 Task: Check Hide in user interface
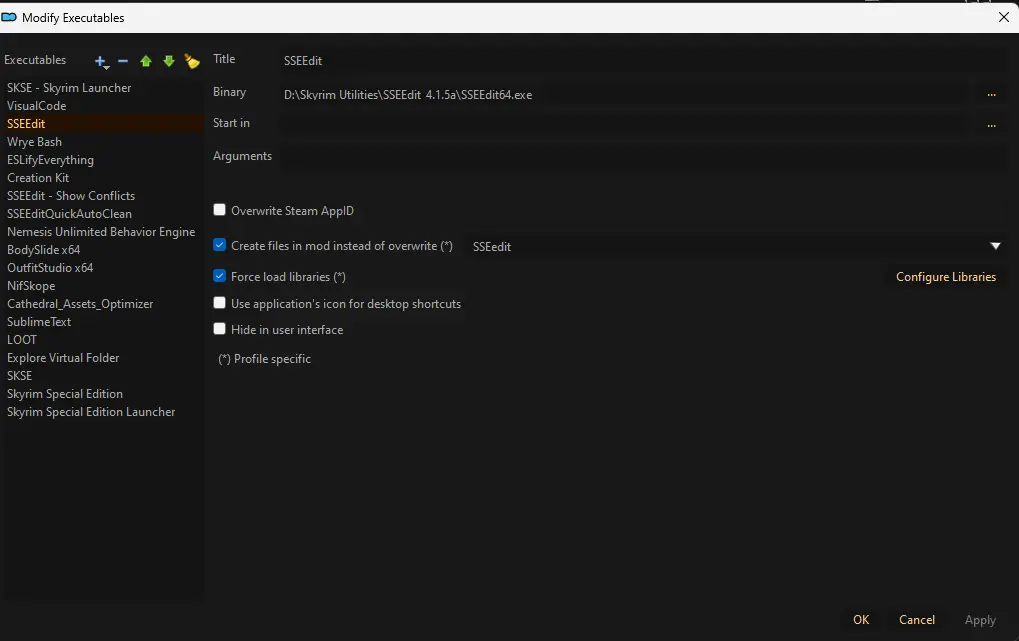[220, 329]
